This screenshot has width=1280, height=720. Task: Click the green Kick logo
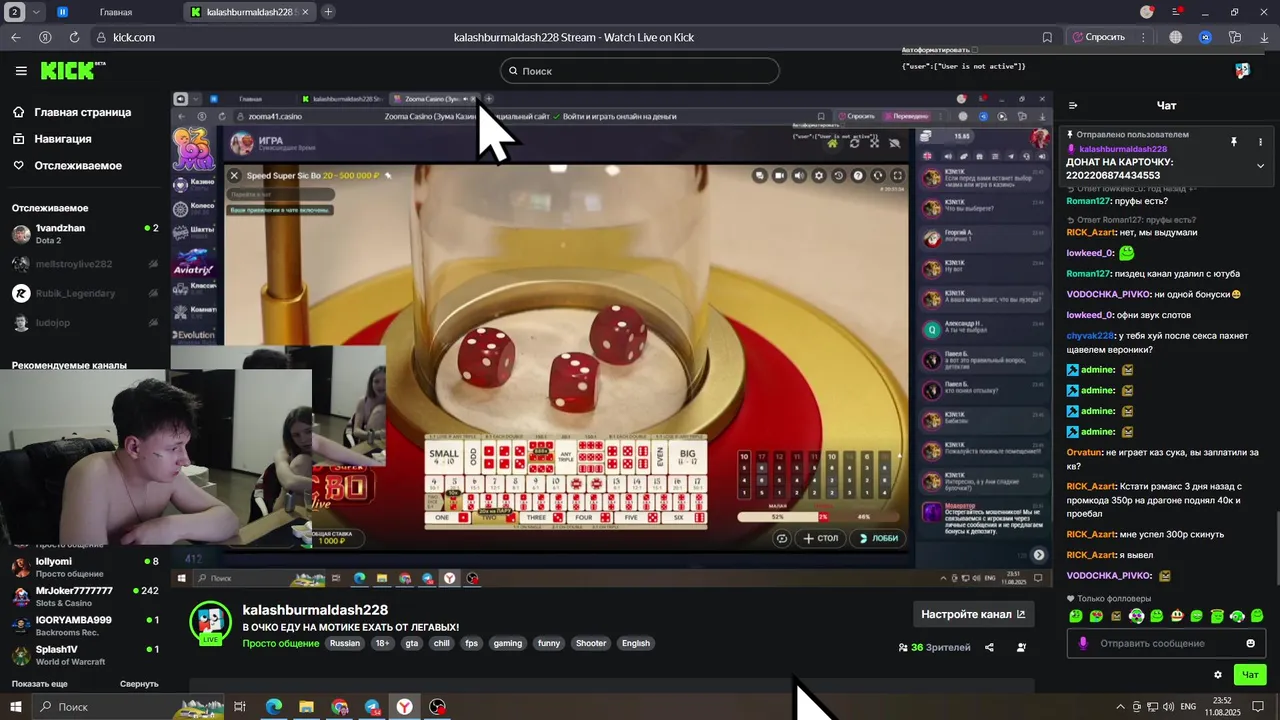(x=70, y=70)
